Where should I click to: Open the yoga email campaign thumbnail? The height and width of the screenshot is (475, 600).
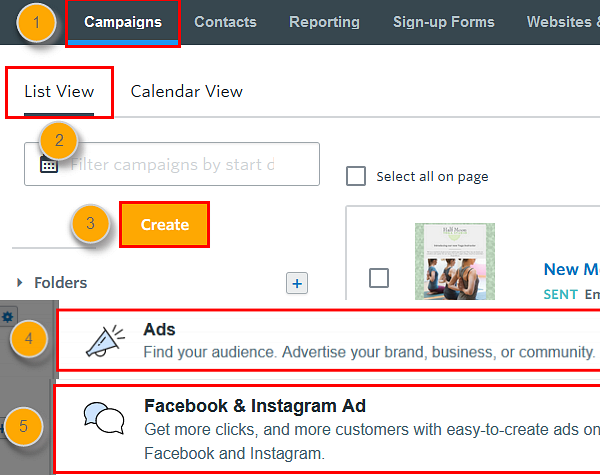click(455, 261)
